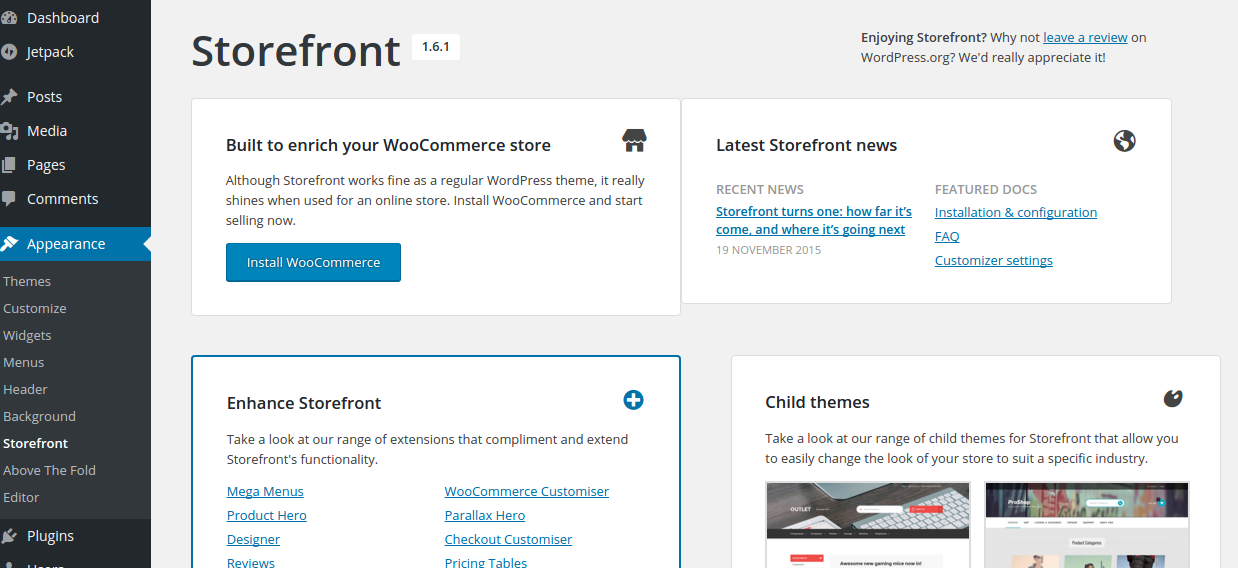Screen dimensions: 1238x568
Task: Open WooCommerce Customiser link
Action: click(x=527, y=492)
